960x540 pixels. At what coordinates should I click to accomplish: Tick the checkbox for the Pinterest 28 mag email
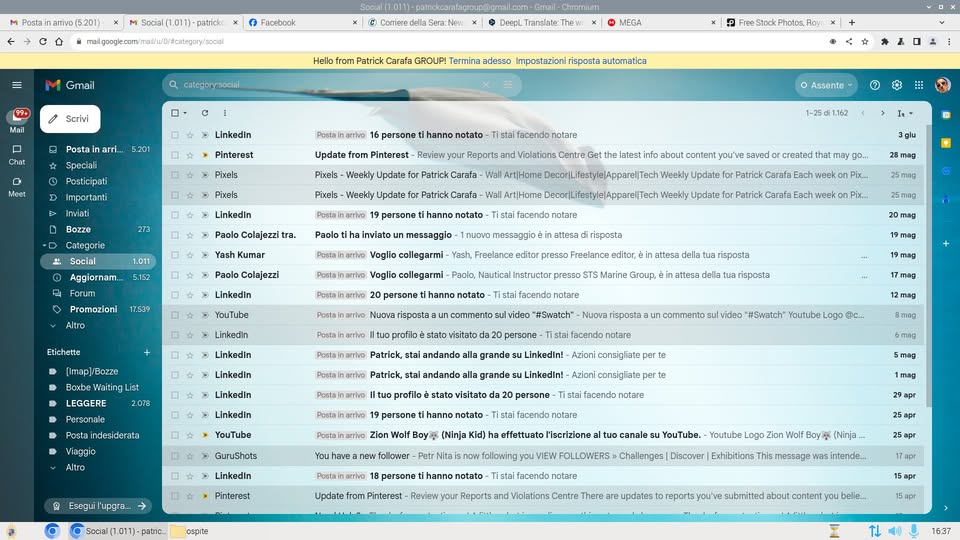point(175,155)
